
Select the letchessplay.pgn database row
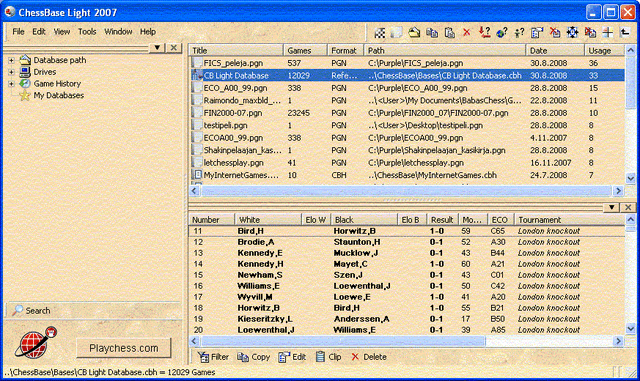(x=407, y=163)
